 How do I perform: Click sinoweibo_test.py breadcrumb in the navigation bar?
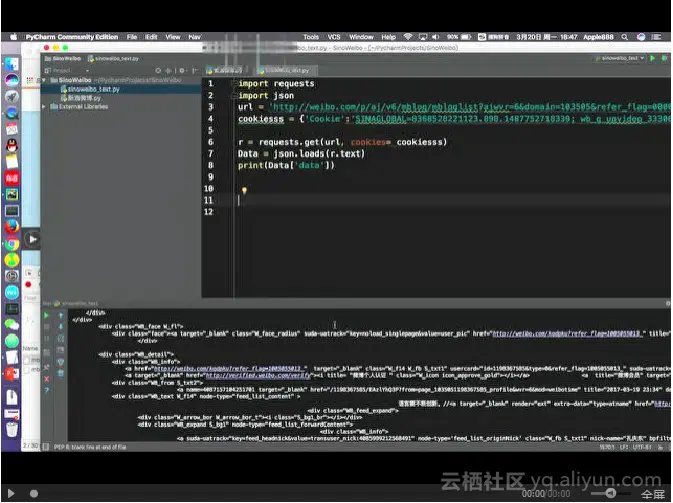[x=113, y=58]
